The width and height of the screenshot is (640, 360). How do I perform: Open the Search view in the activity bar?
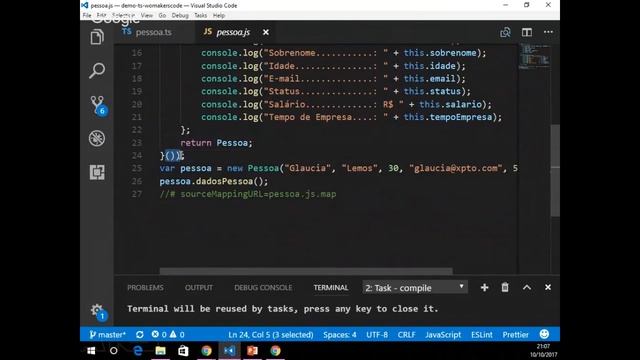tap(97, 71)
